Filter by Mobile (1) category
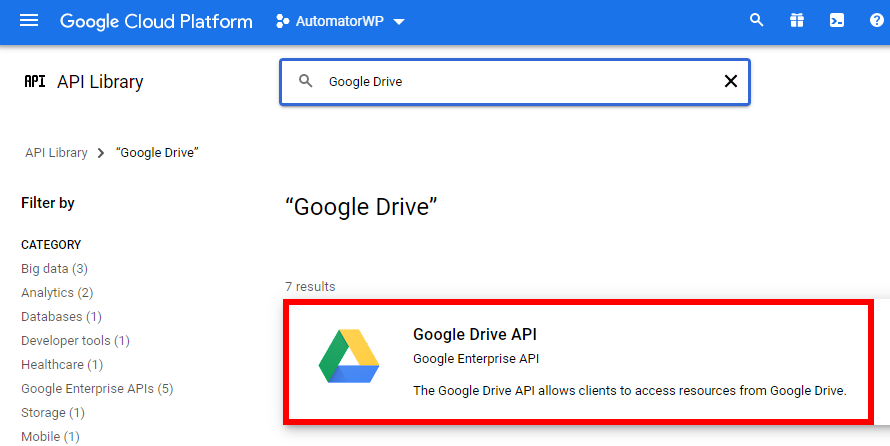 51,436
